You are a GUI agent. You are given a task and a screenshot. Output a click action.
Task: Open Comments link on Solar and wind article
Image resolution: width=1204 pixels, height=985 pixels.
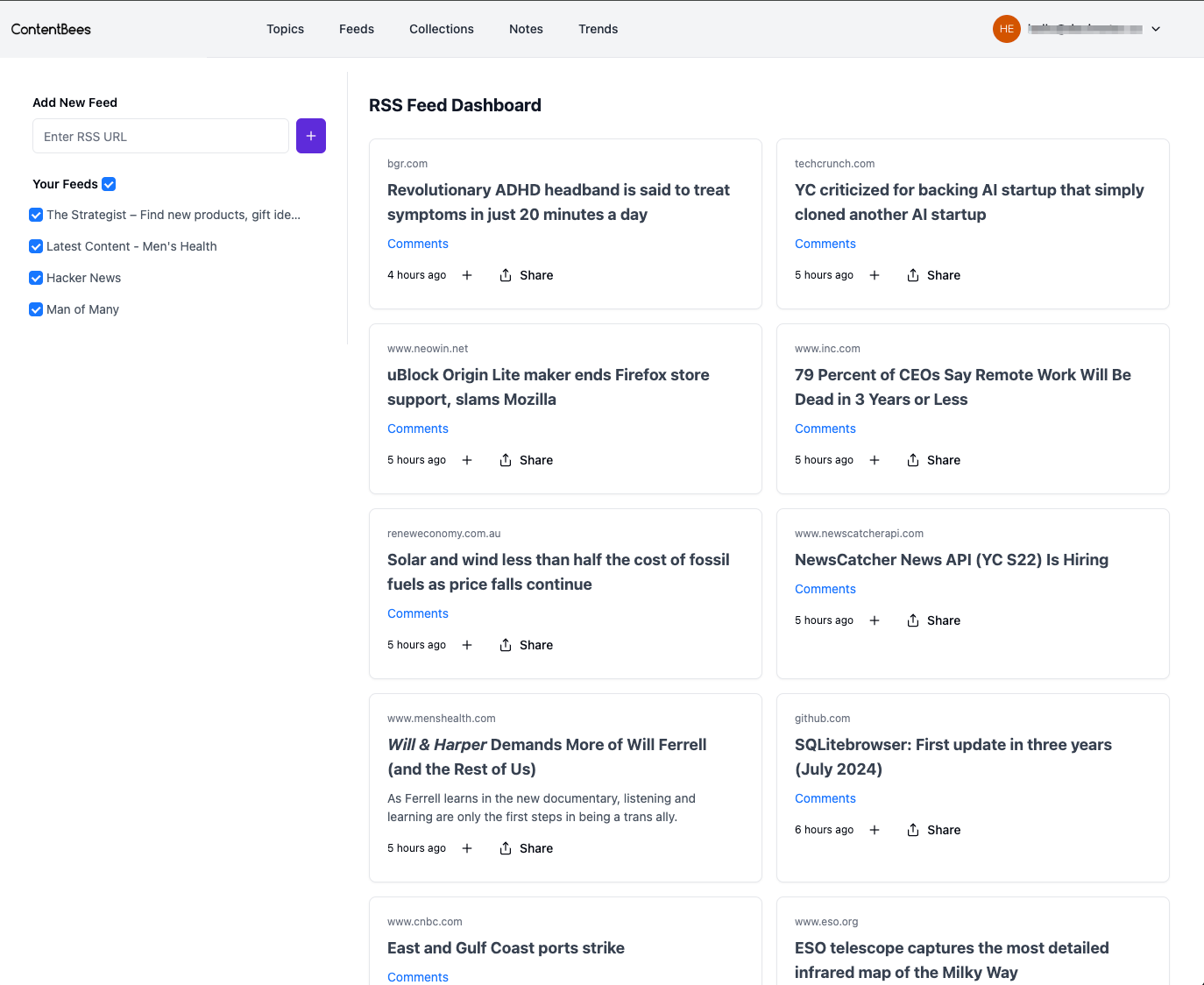pos(418,613)
